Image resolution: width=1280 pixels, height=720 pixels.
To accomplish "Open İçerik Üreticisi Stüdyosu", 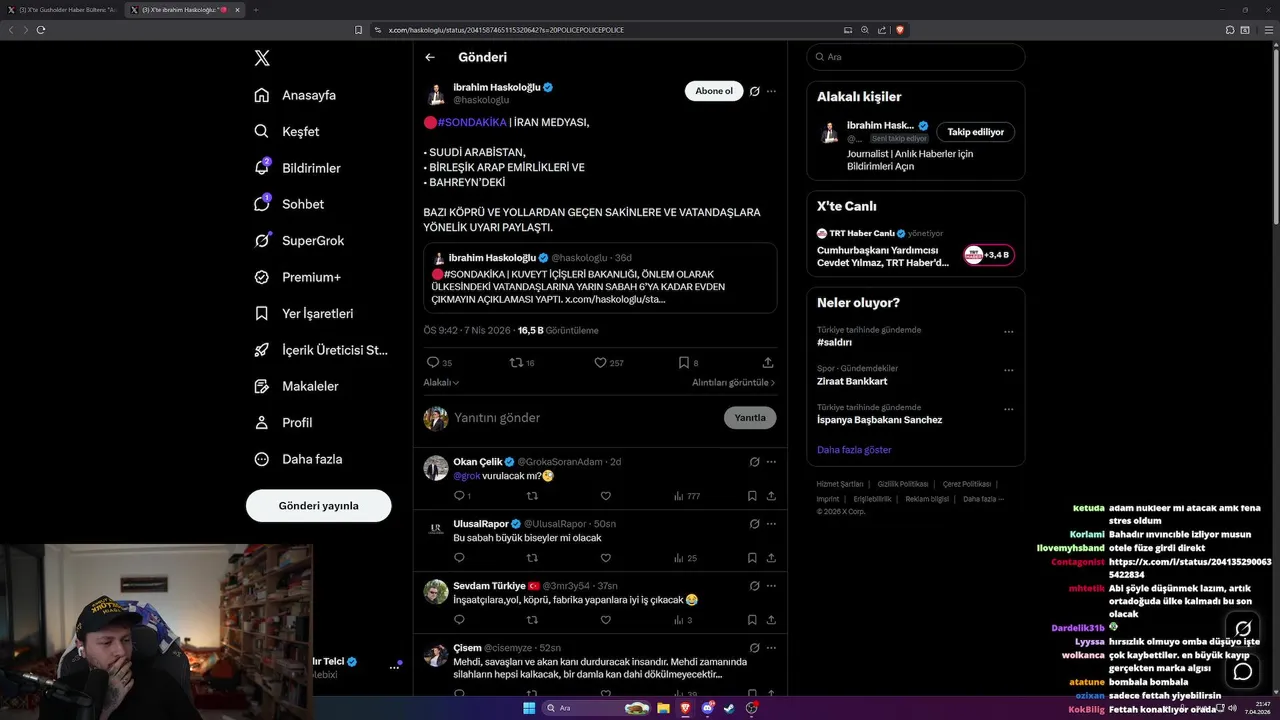I will pos(321,350).
